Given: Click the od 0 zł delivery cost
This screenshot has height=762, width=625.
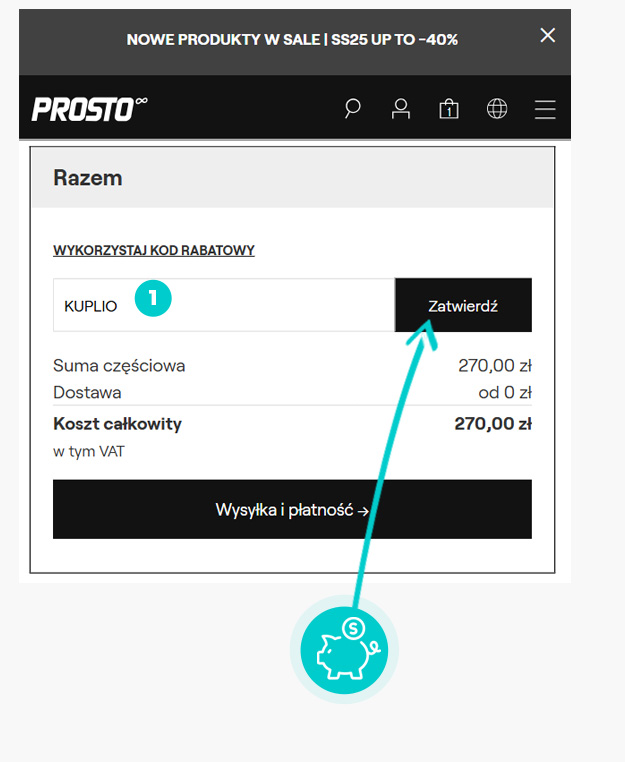Looking at the screenshot, I should [x=504, y=392].
